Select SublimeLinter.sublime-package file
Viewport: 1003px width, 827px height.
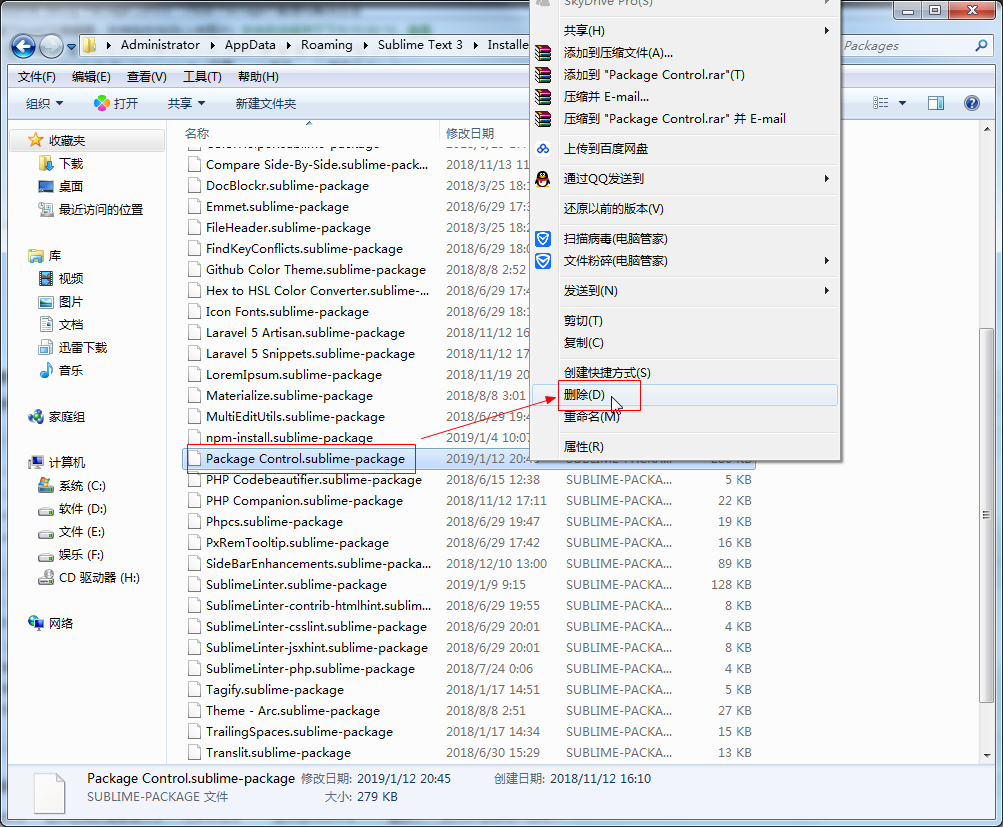296,585
